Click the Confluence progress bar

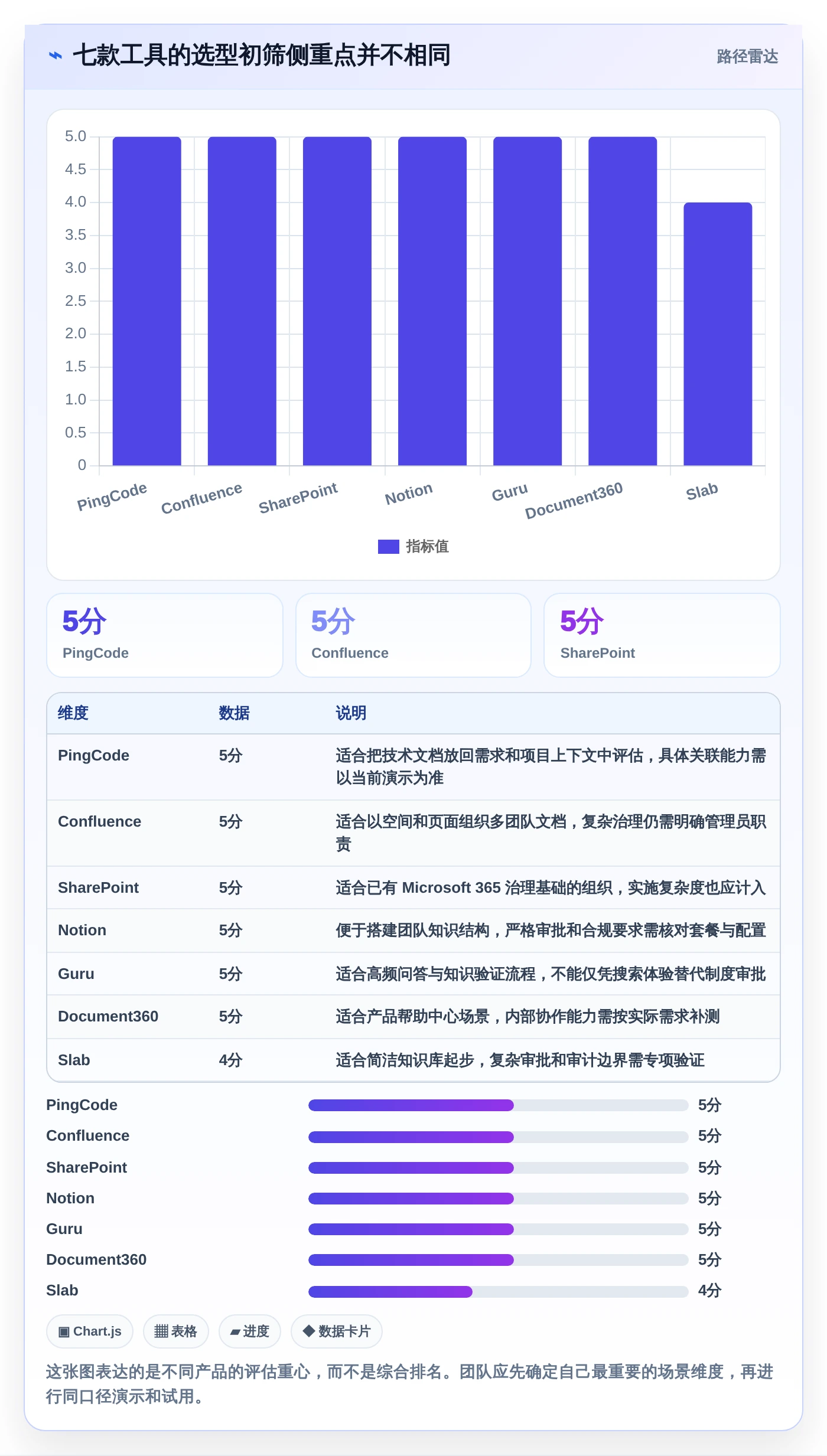pos(499,1137)
